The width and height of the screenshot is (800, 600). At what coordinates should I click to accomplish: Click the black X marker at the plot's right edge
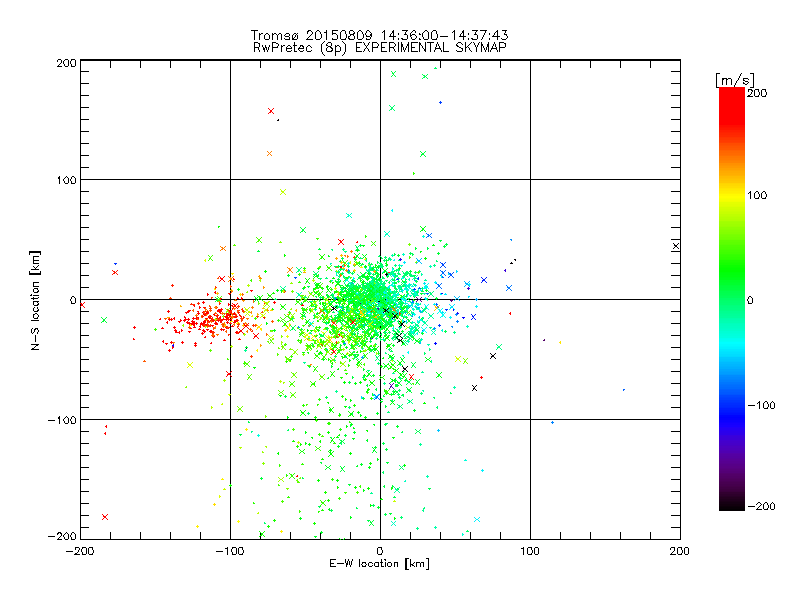click(676, 246)
